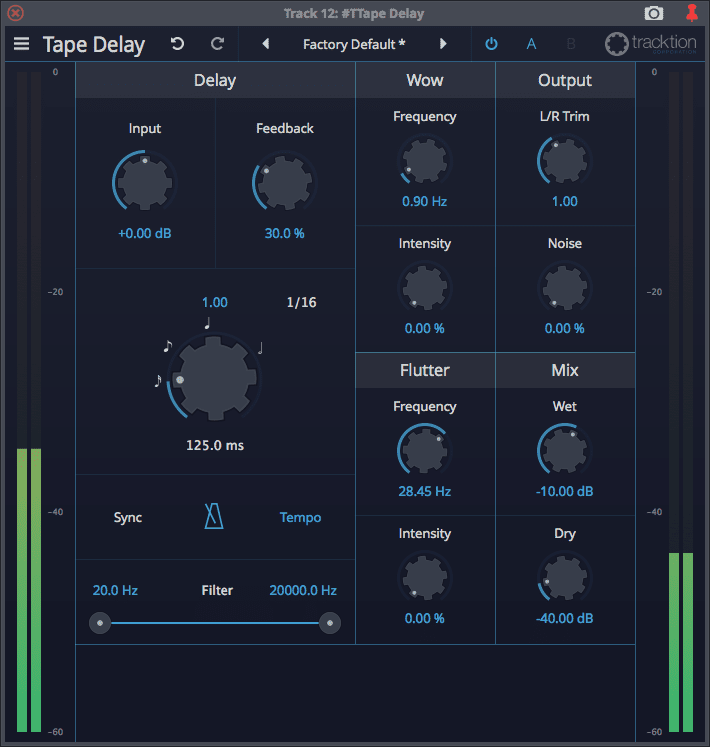This screenshot has height=747, width=710.
Task: Toggle the metronome sync icon
Action: coord(214,516)
